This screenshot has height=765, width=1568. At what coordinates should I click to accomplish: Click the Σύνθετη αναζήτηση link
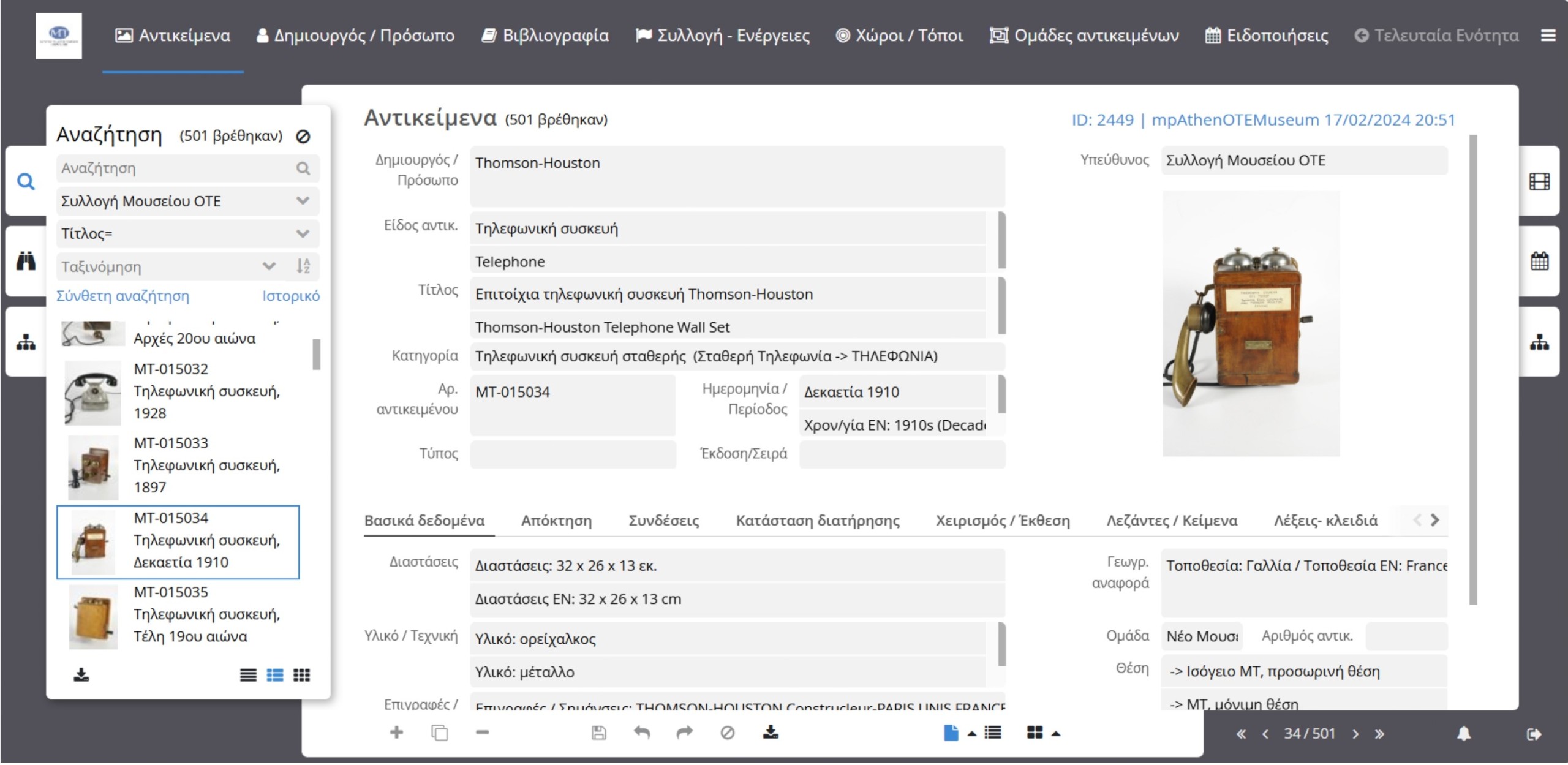pos(123,296)
